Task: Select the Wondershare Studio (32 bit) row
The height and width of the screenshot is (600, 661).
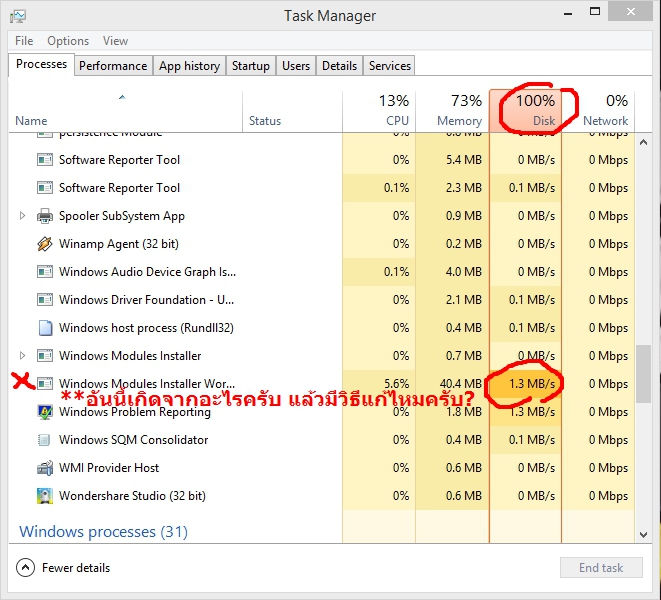Action: [x=321, y=496]
